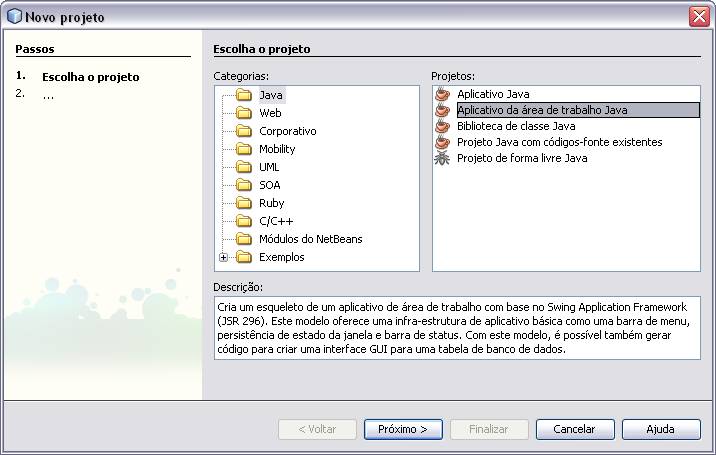Click the icon for Projeto Java com códigos-fonte existentes
The width and height of the screenshot is (716, 455).
pyautogui.click(x=442, y=142)
